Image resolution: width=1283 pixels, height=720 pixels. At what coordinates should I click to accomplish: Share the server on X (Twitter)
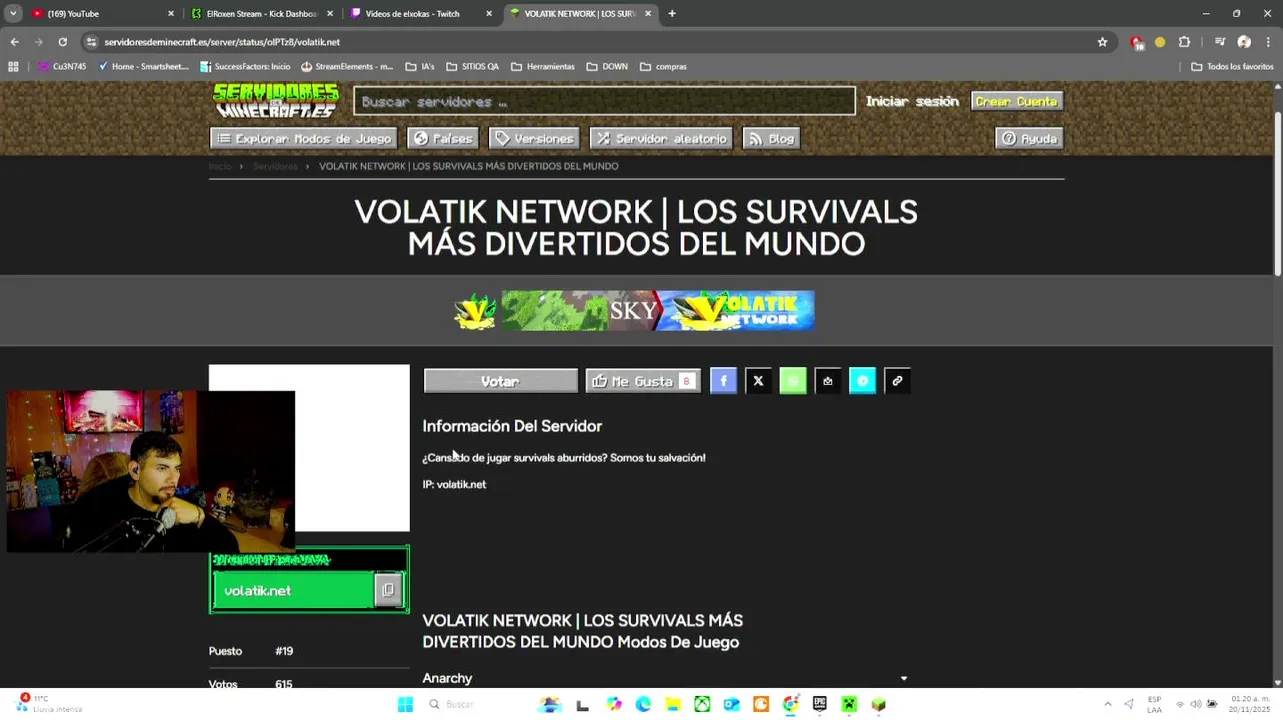point(758,381)
